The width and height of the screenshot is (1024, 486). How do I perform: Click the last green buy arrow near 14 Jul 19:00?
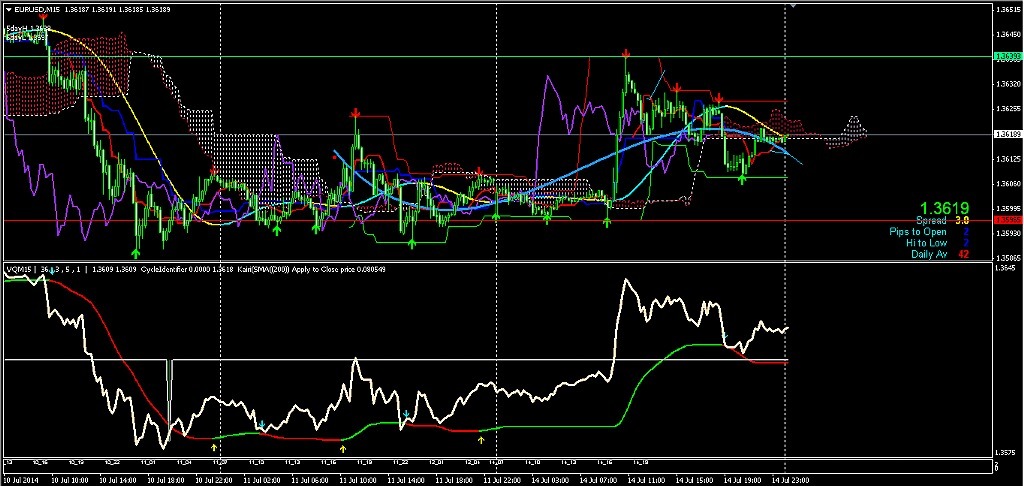tap(742, 179)
